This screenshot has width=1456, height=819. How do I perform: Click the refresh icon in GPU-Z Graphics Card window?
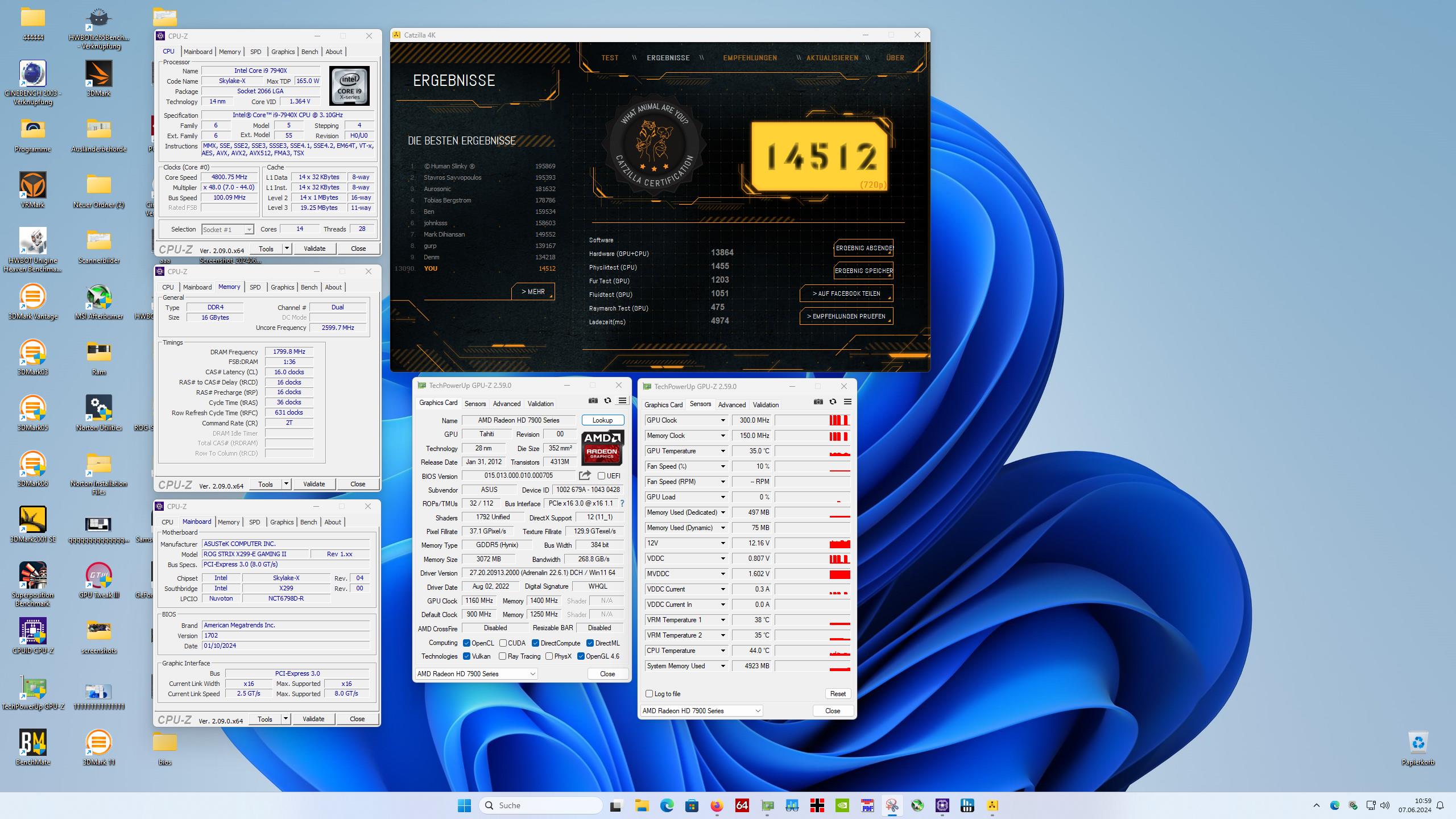607,401
